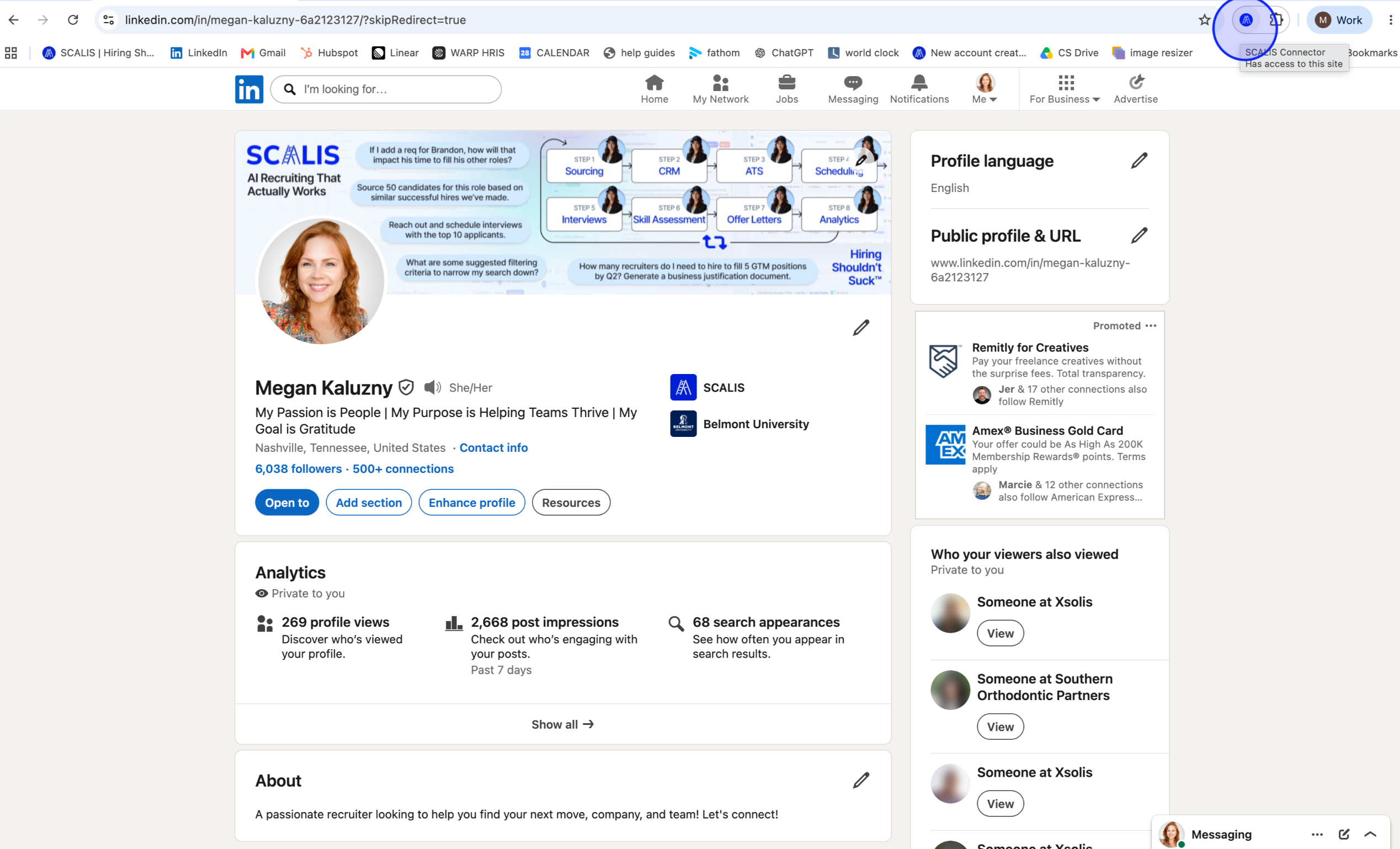Open Contact info link
Image resolution: width=1400 pixels, height=849 pixels.
pyautogui.click(x=493, y=447)
